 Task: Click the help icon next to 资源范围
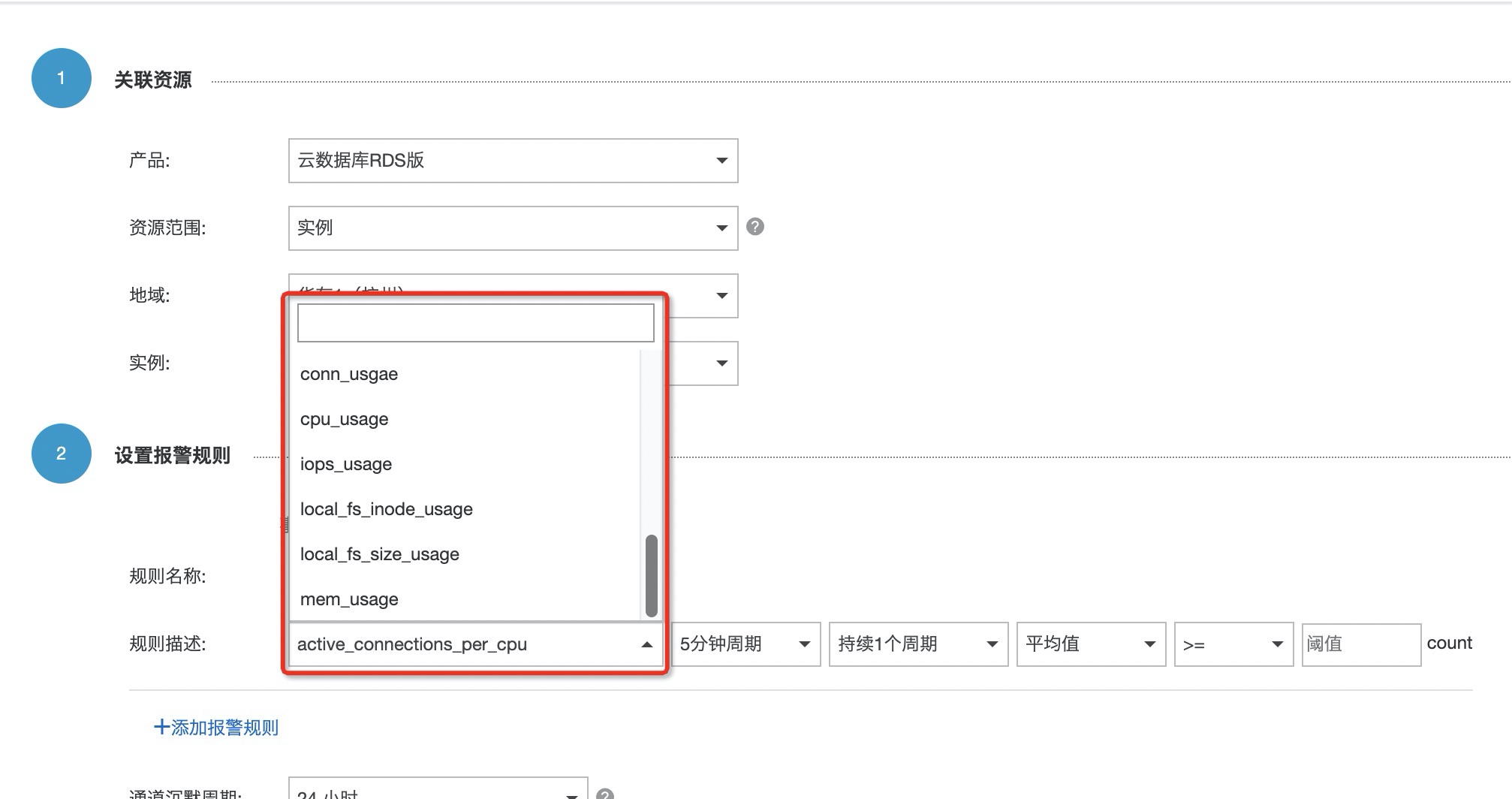point(755,227)
